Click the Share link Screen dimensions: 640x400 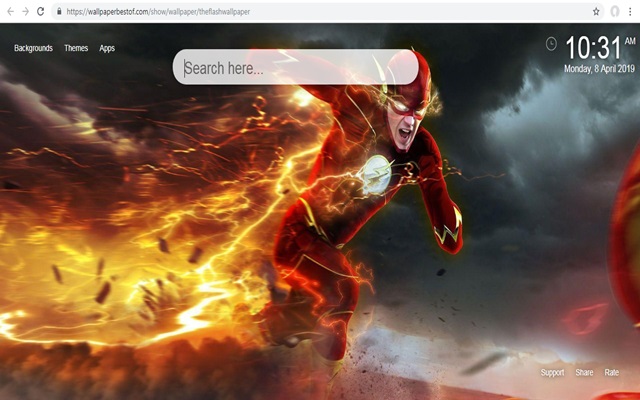click(x=584, y=372)
